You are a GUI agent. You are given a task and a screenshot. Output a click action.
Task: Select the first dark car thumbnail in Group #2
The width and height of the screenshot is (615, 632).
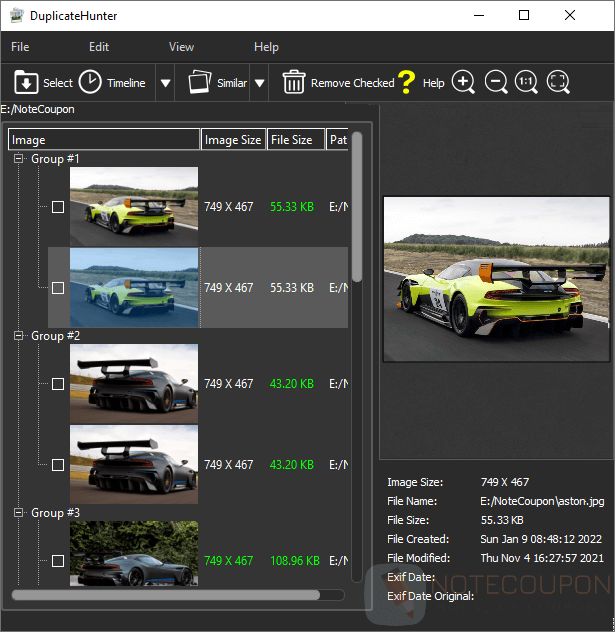click(134, 383)
